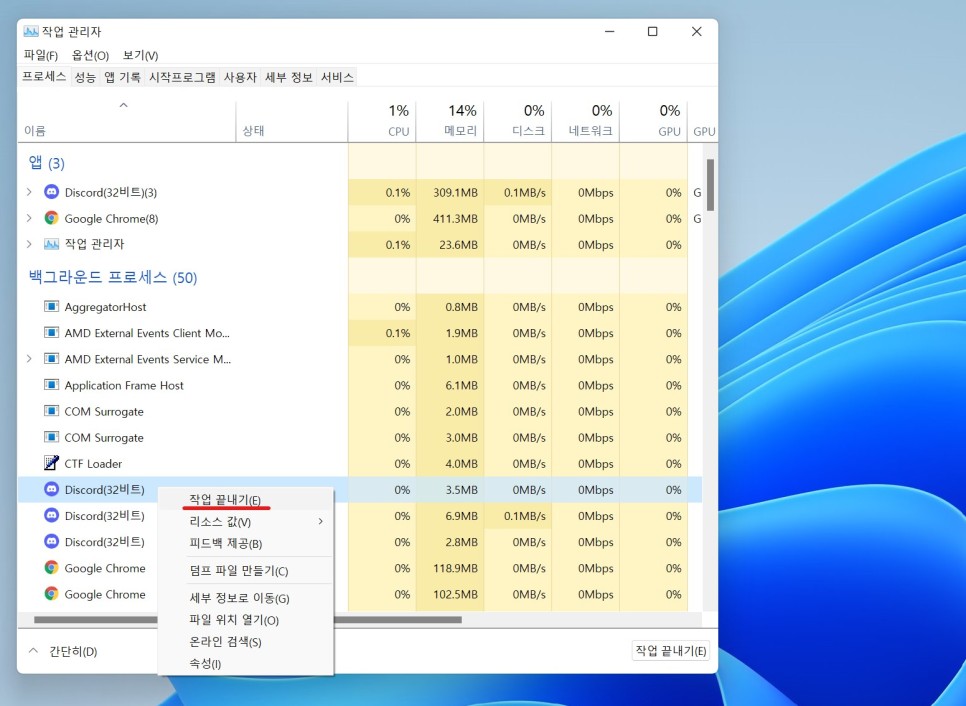The image size is (966, 706).
Task: Click the Discord icon in the 2.8MB row
Action: (x=51, y=542)
